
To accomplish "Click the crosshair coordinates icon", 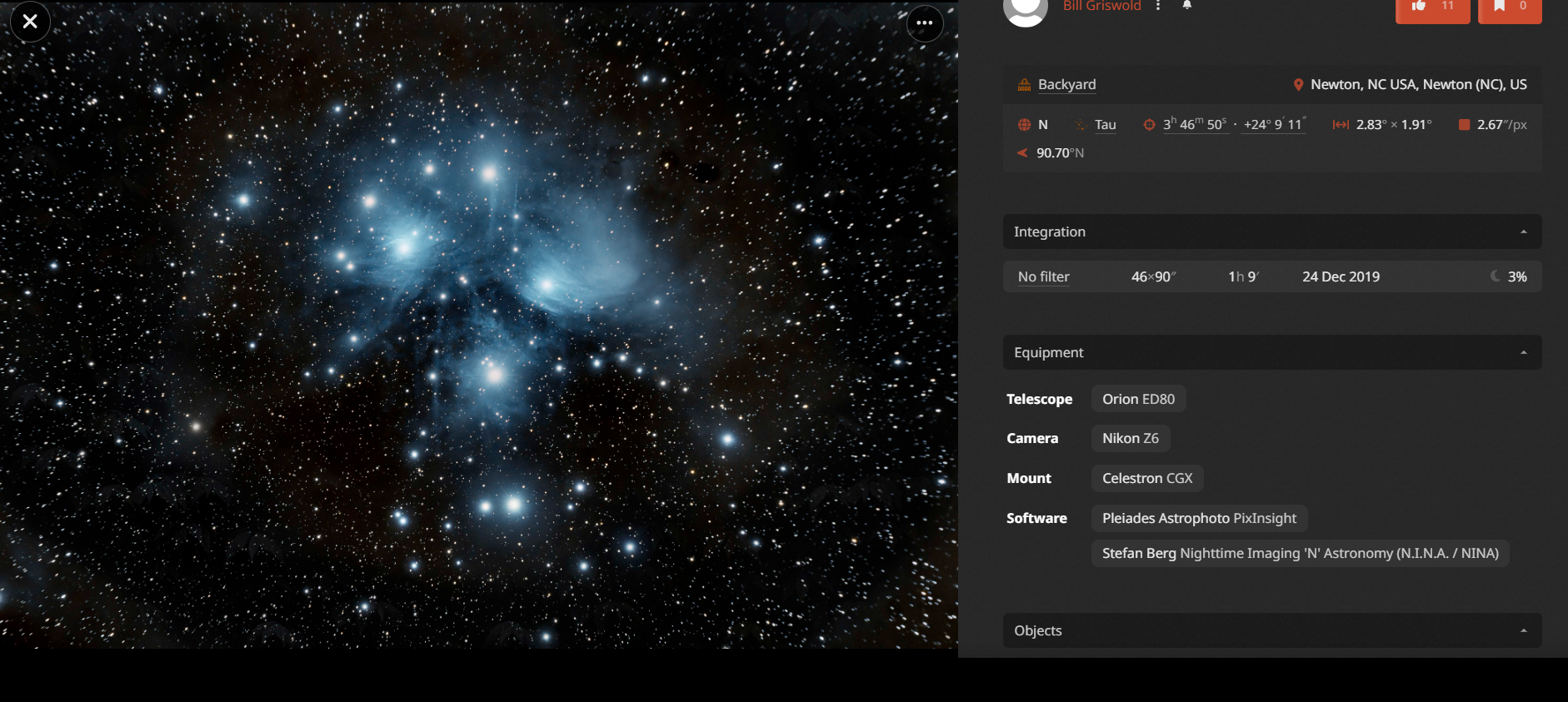I will [1149, 124].
